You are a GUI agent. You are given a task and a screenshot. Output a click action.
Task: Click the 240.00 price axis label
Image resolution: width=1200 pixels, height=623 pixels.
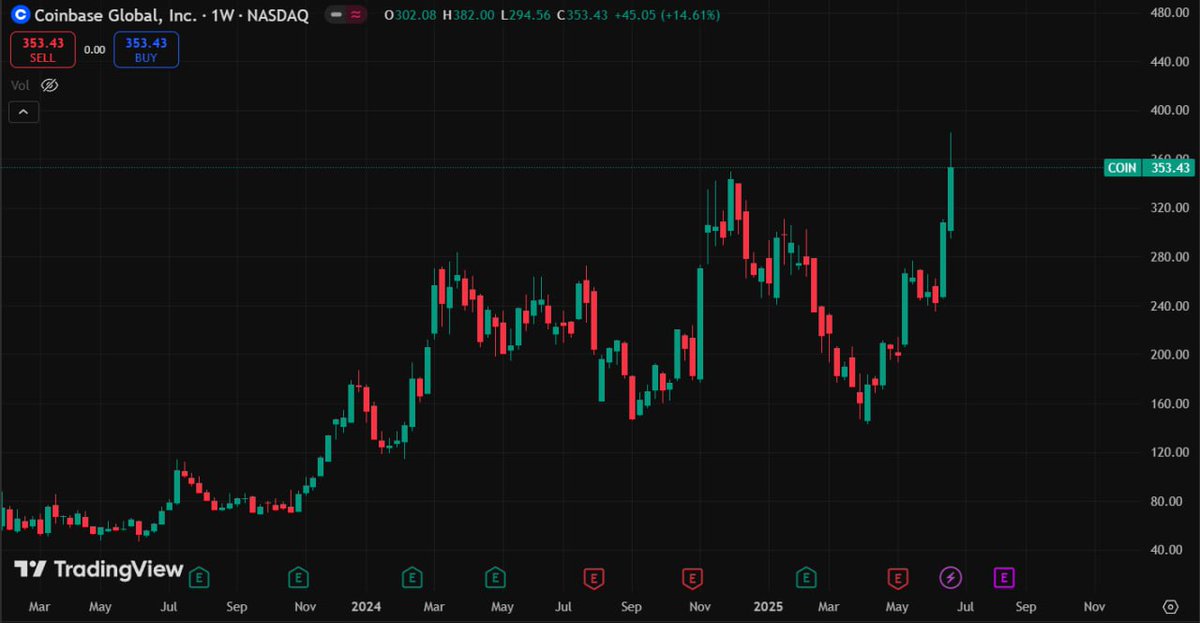click(1169, 306)
